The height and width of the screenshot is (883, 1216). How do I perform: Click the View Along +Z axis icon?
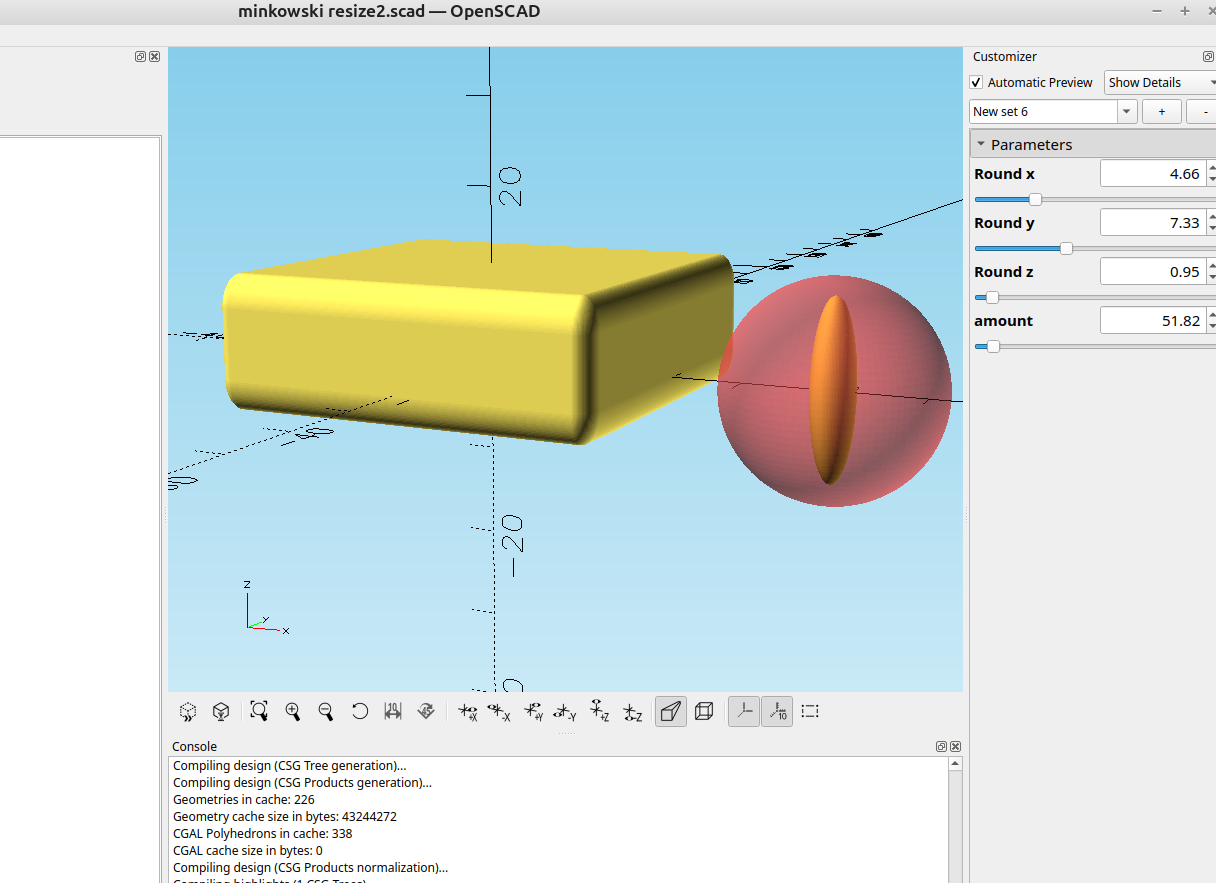[x=599, y=711]
